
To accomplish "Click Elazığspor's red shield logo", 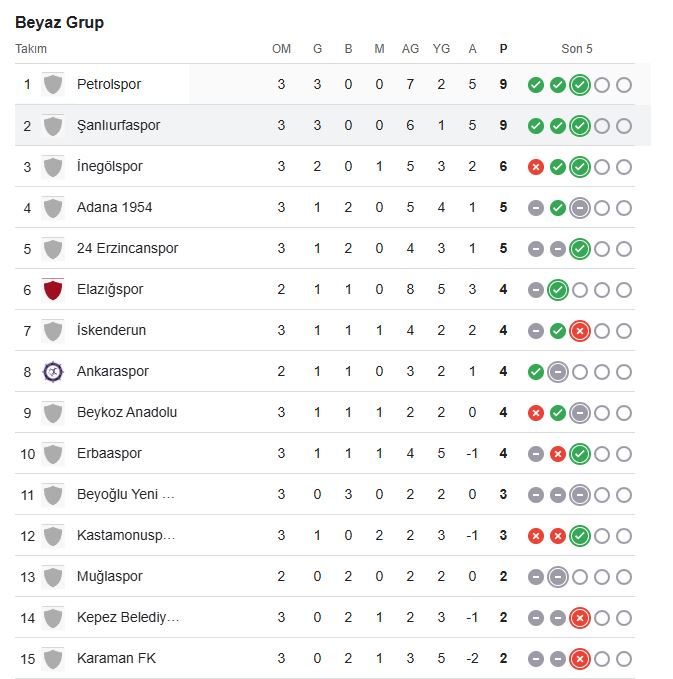I will (53, 290).
